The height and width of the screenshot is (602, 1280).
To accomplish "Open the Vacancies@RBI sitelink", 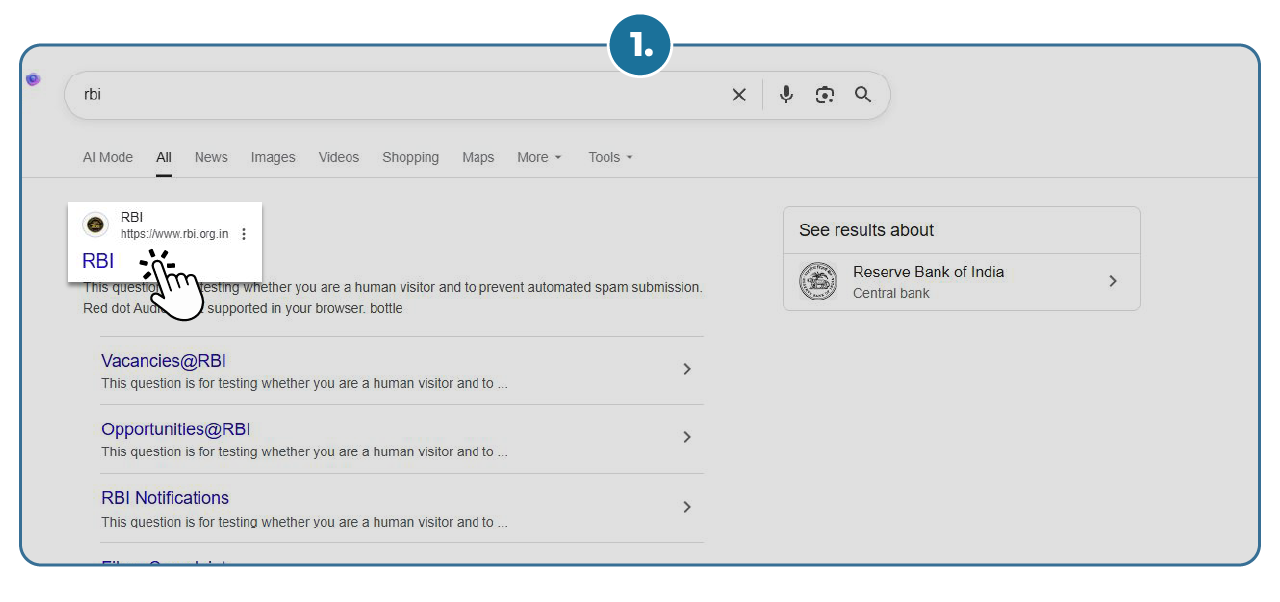I will point(164,361).
